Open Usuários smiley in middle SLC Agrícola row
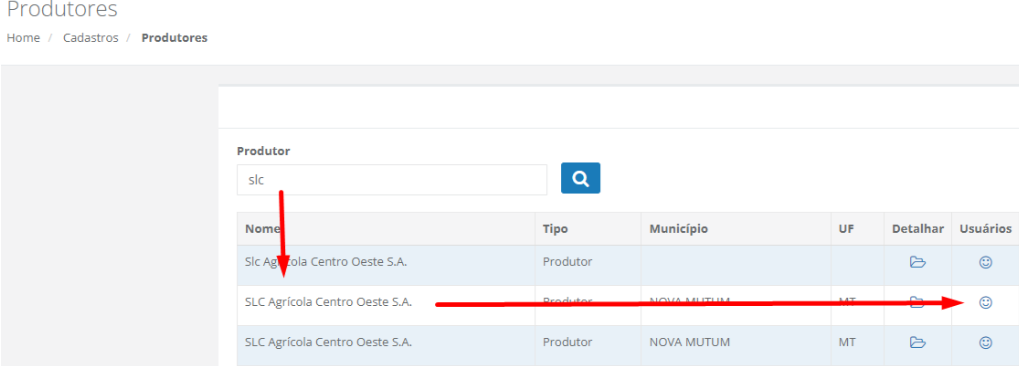Image resolution: width=1019 pixels, height=366 pixels. (985, 302)
